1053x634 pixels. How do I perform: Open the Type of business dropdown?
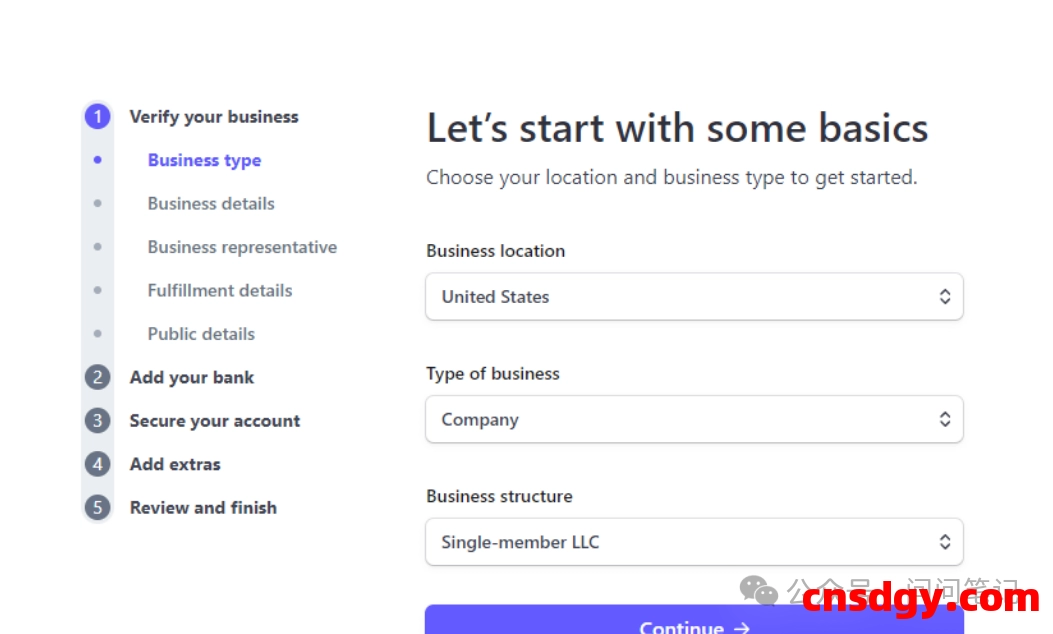694,419
